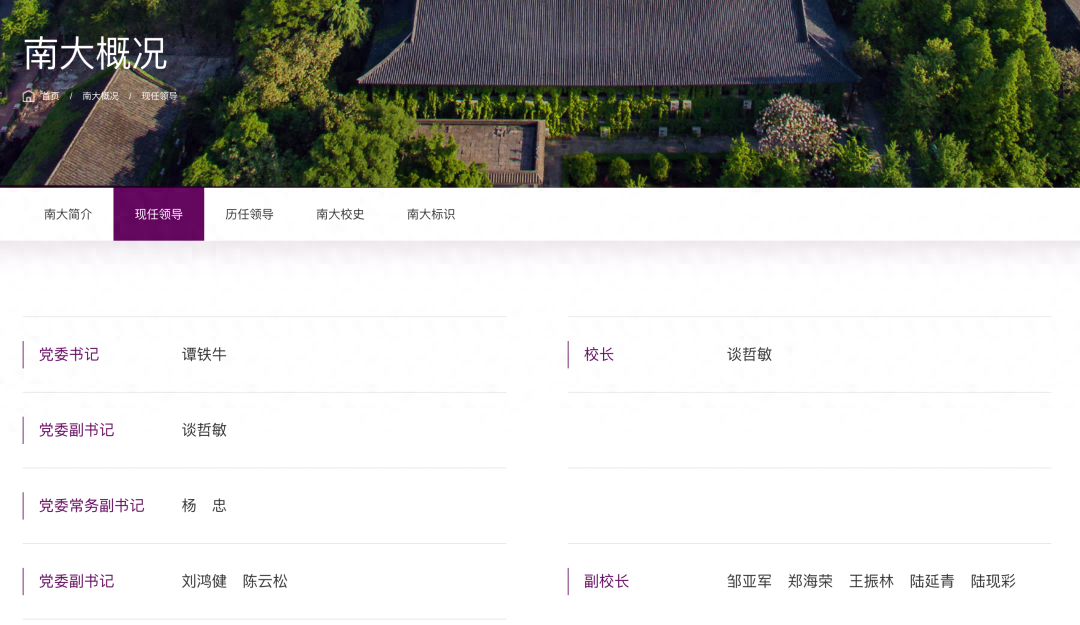Open 陆延青 vice president profile
This screenshot has height=625, width=1080.
932,582
